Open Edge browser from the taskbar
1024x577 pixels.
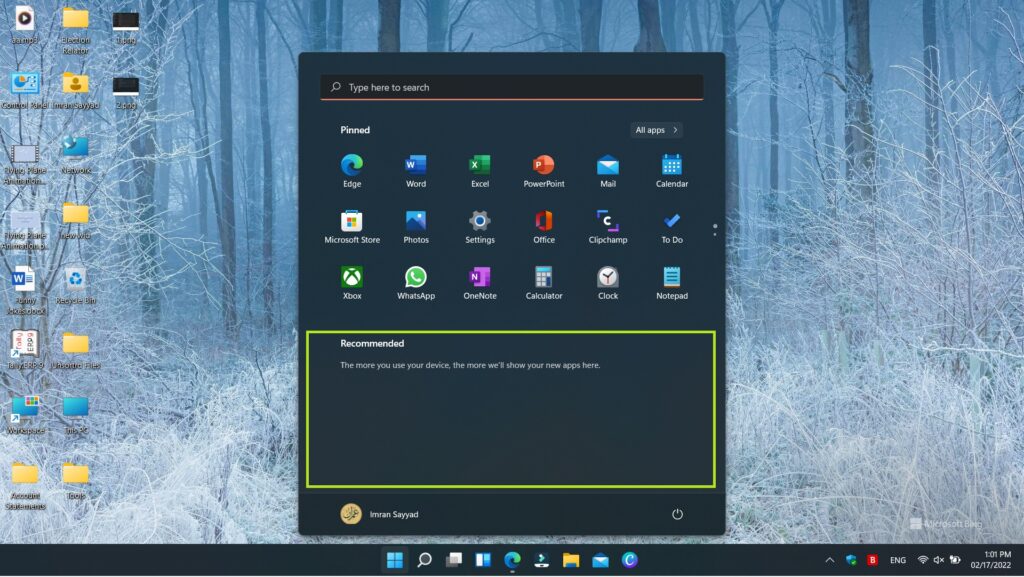coord(513,560)
